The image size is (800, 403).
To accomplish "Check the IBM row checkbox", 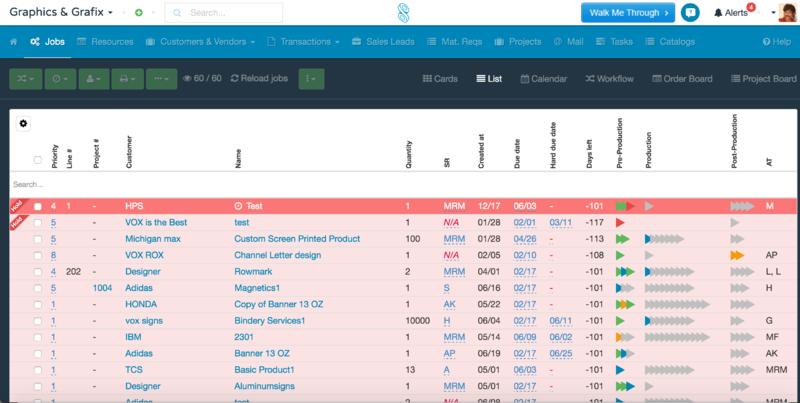I will [x=38, y=337].
